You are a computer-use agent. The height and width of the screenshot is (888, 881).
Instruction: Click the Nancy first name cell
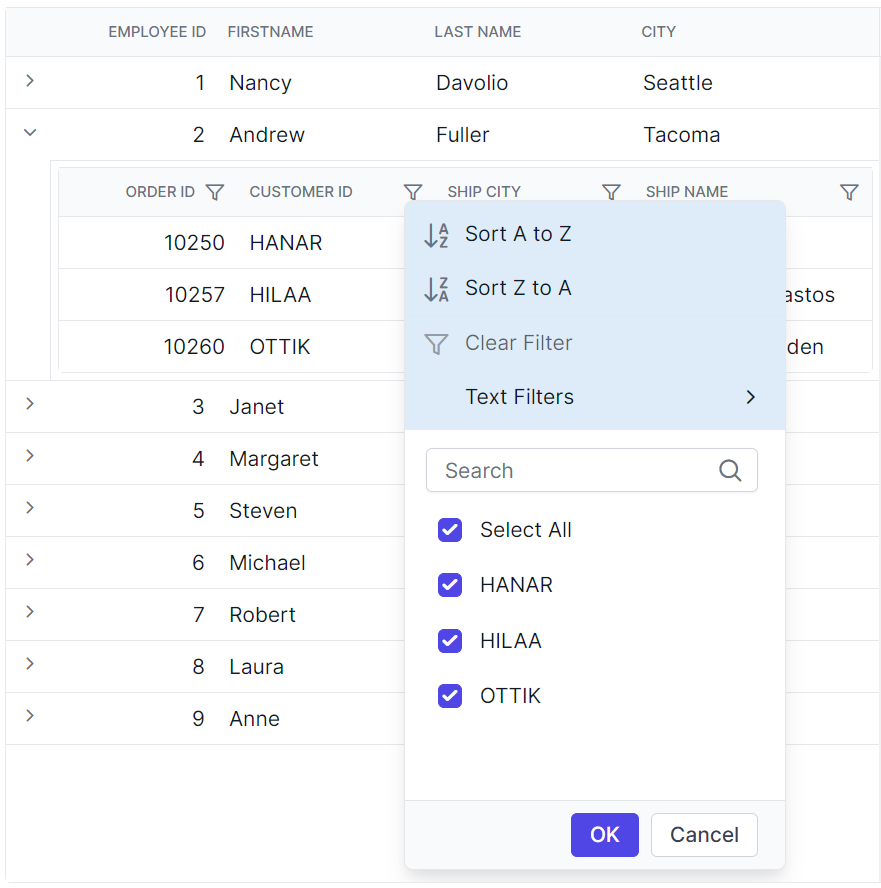click(260, 83)
